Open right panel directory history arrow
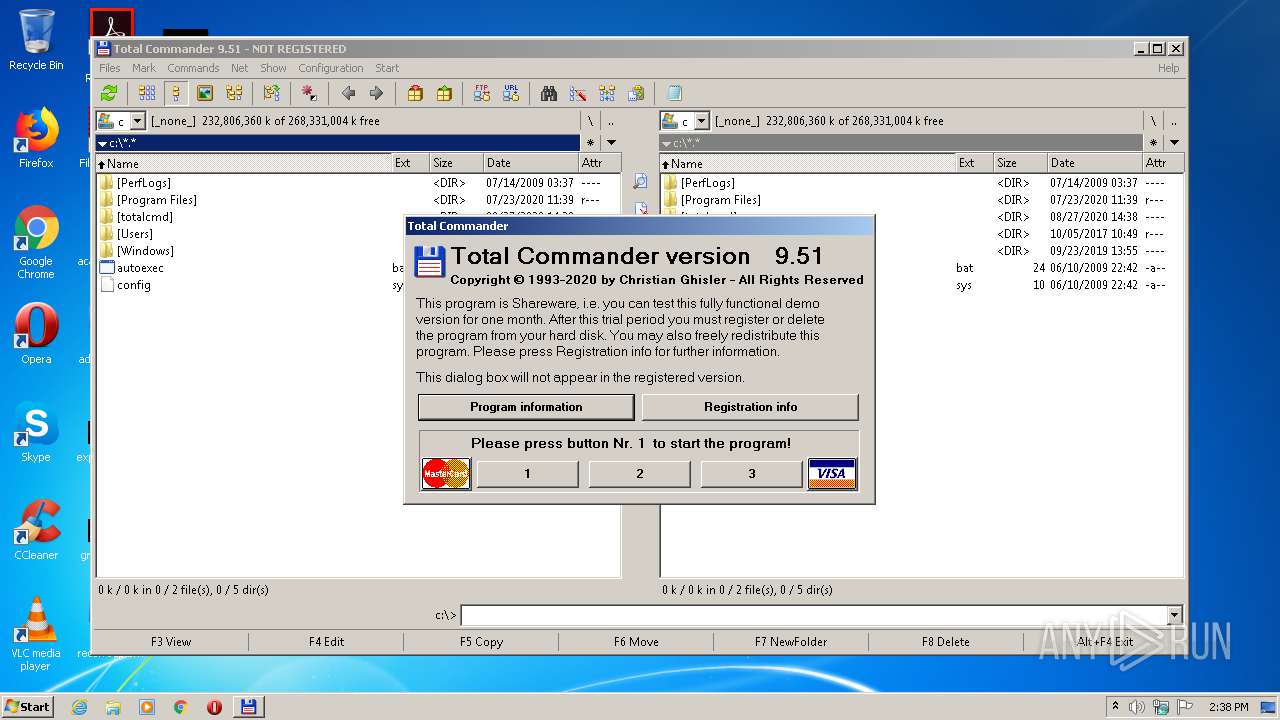1280x720 pixels. tap(1174, 143)
